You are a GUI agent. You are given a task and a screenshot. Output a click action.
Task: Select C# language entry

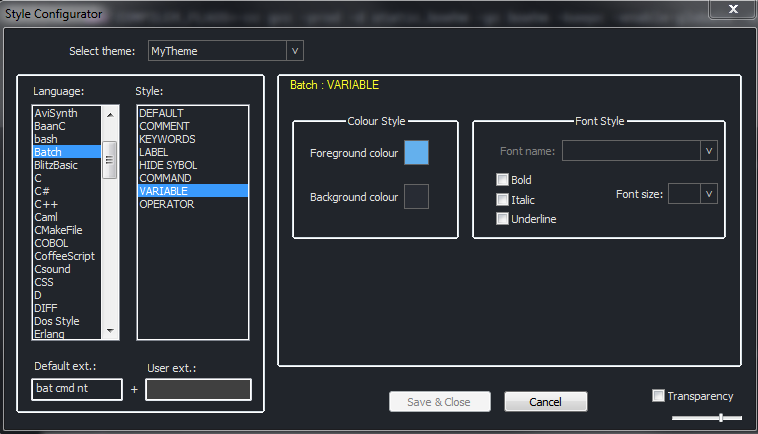[67, 191]
